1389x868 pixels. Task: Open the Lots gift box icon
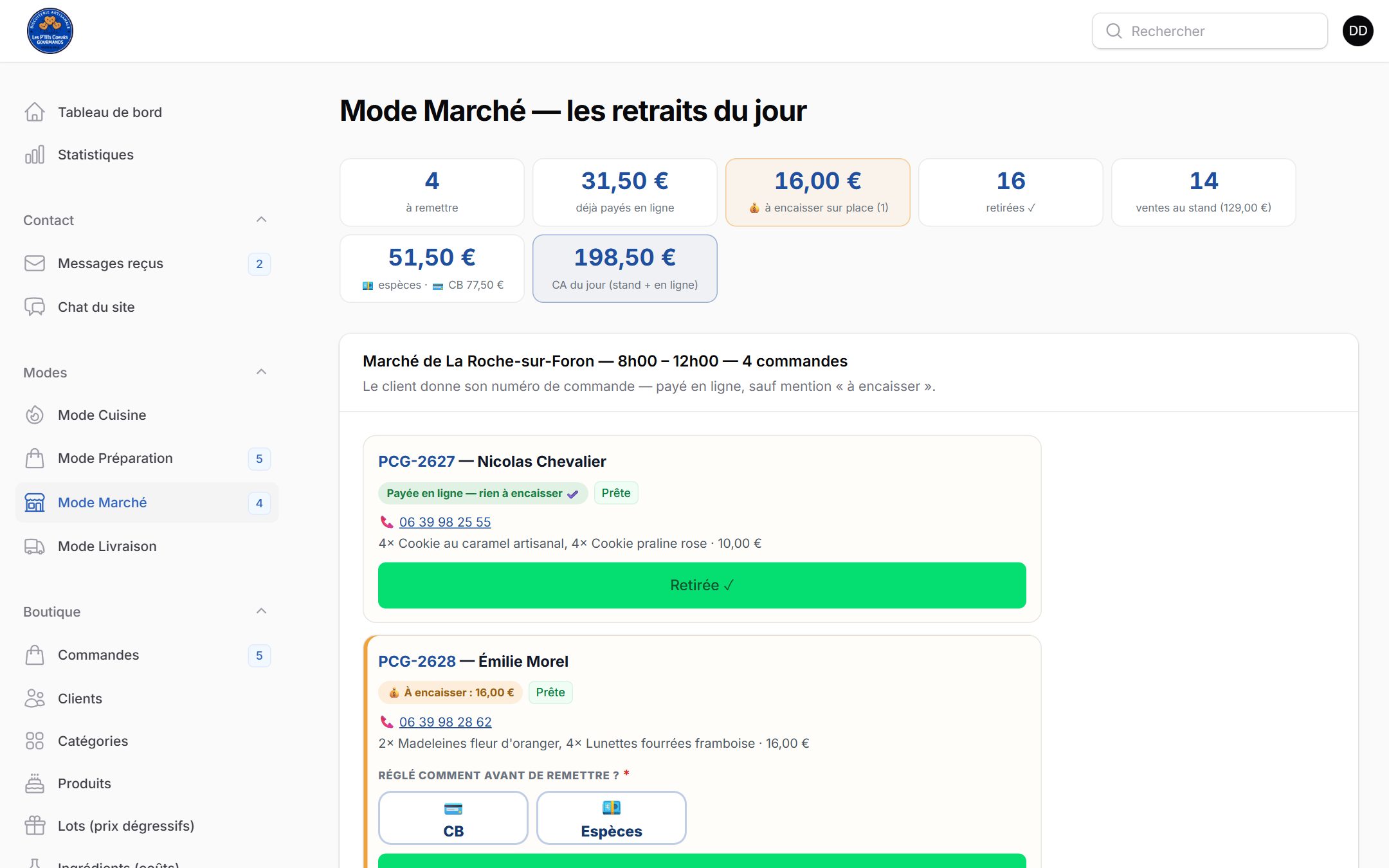(x=35, y=826)
